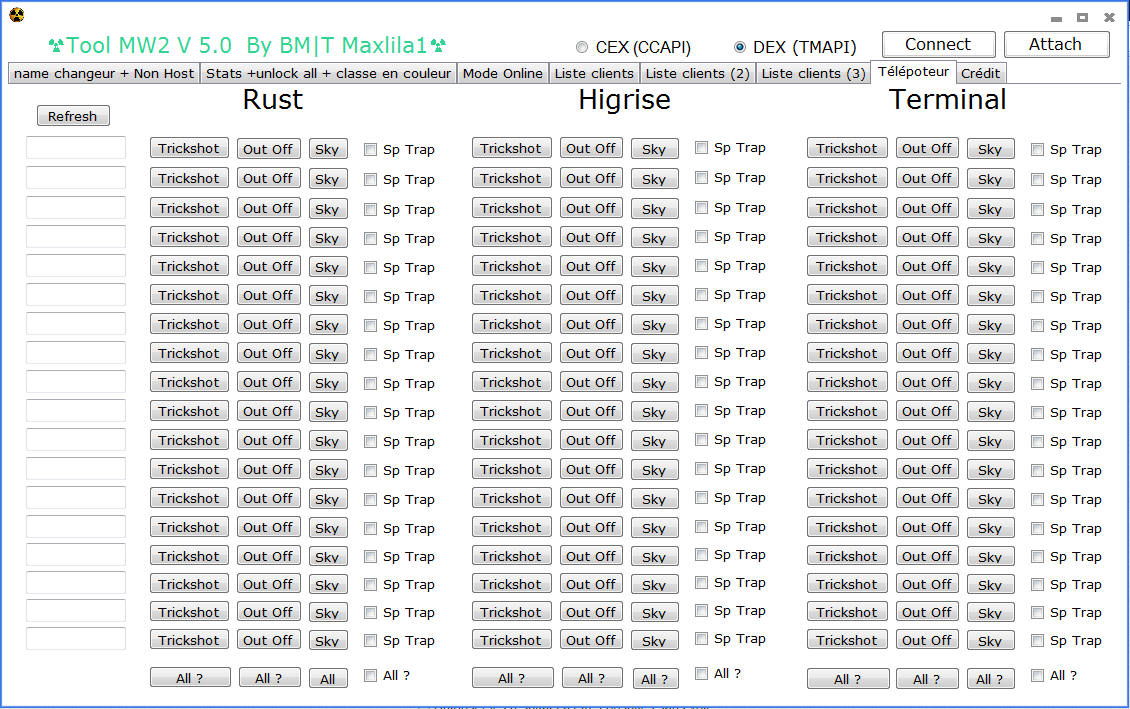The width and height of the screenshot is (1130, 709).
Task: Click the Terminal map heading
Action: tap(948, 99)
